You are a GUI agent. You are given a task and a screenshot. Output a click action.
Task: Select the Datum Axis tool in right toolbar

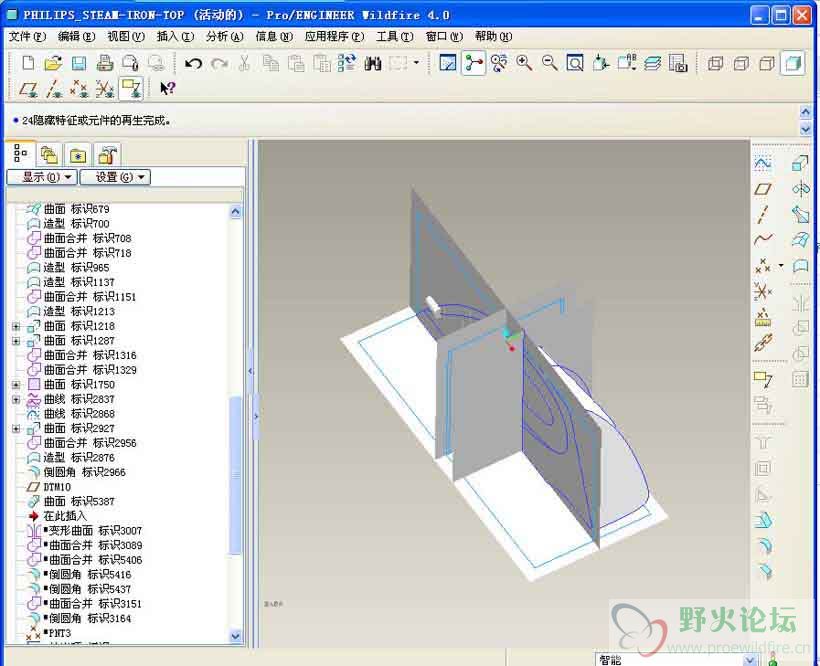coord(763,214)
